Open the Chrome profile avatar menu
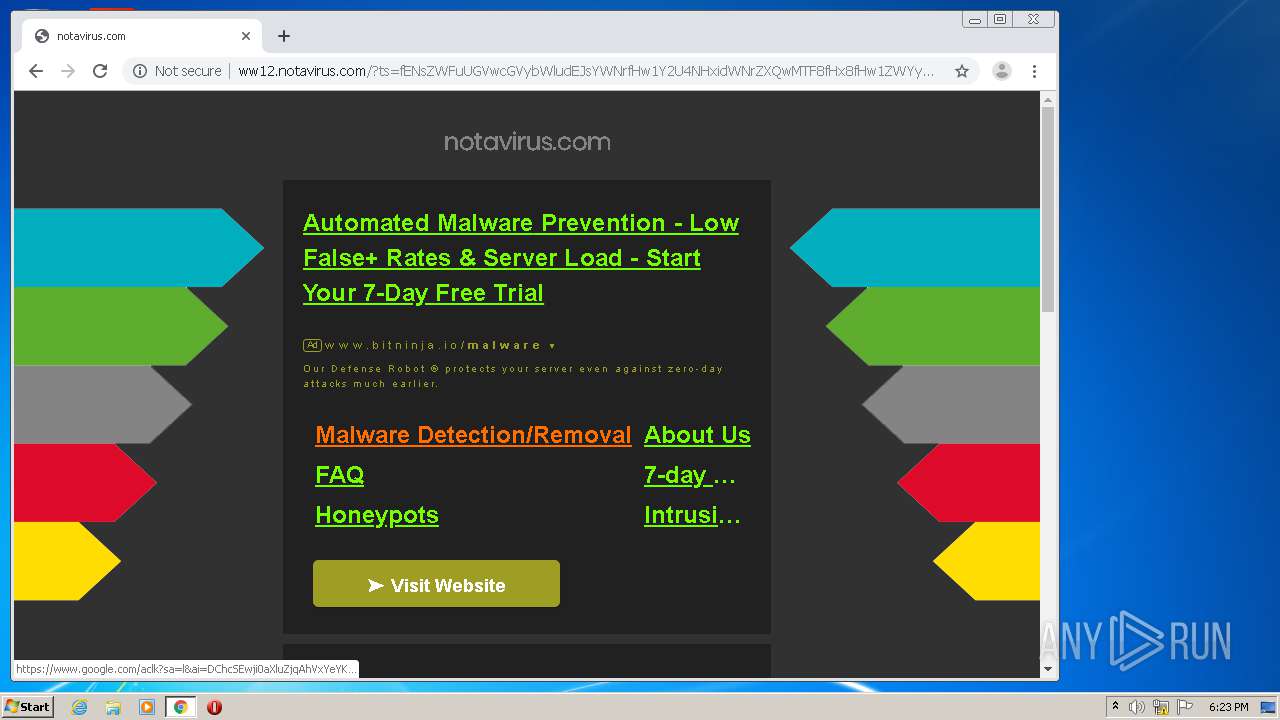This screenshot has width=1280, height=720. pos(1001,71)
